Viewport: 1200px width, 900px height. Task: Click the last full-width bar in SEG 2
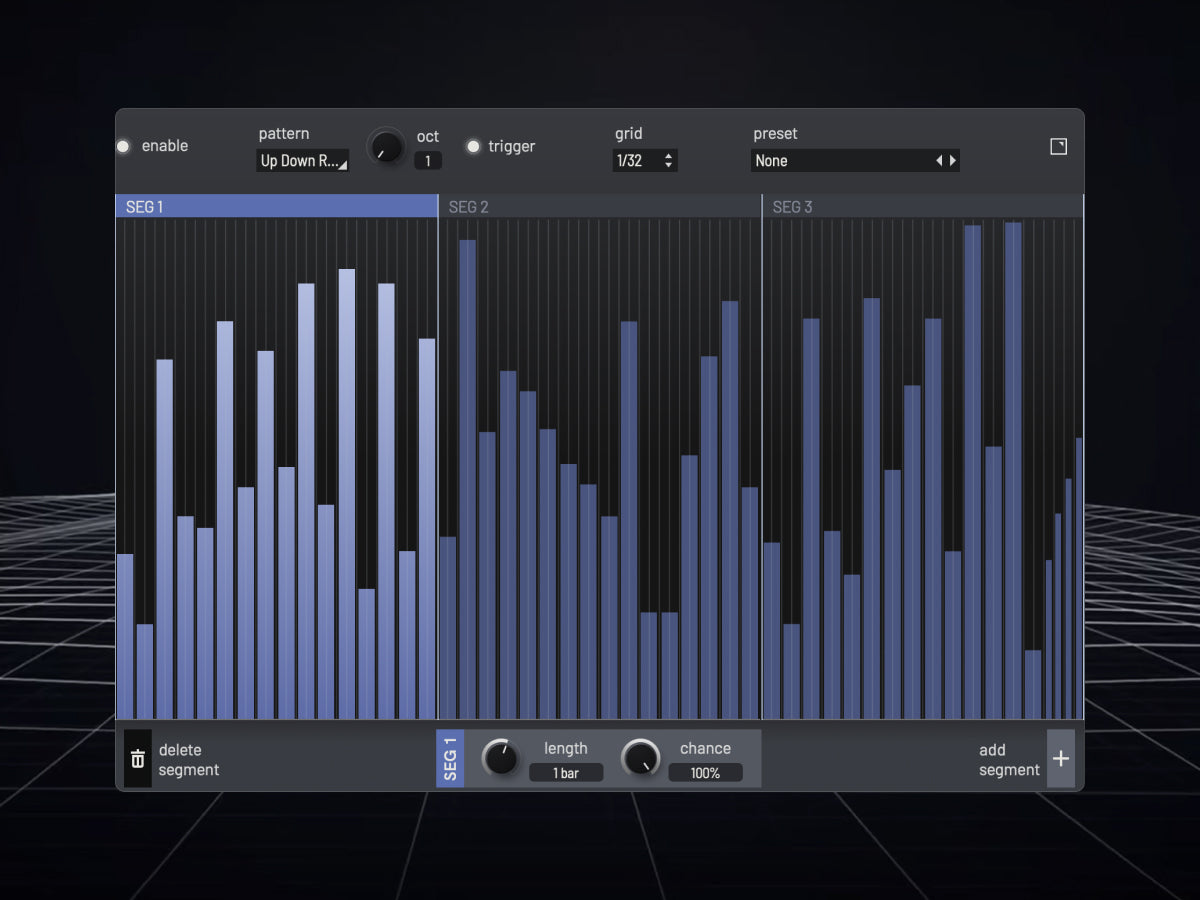[750, 603]
